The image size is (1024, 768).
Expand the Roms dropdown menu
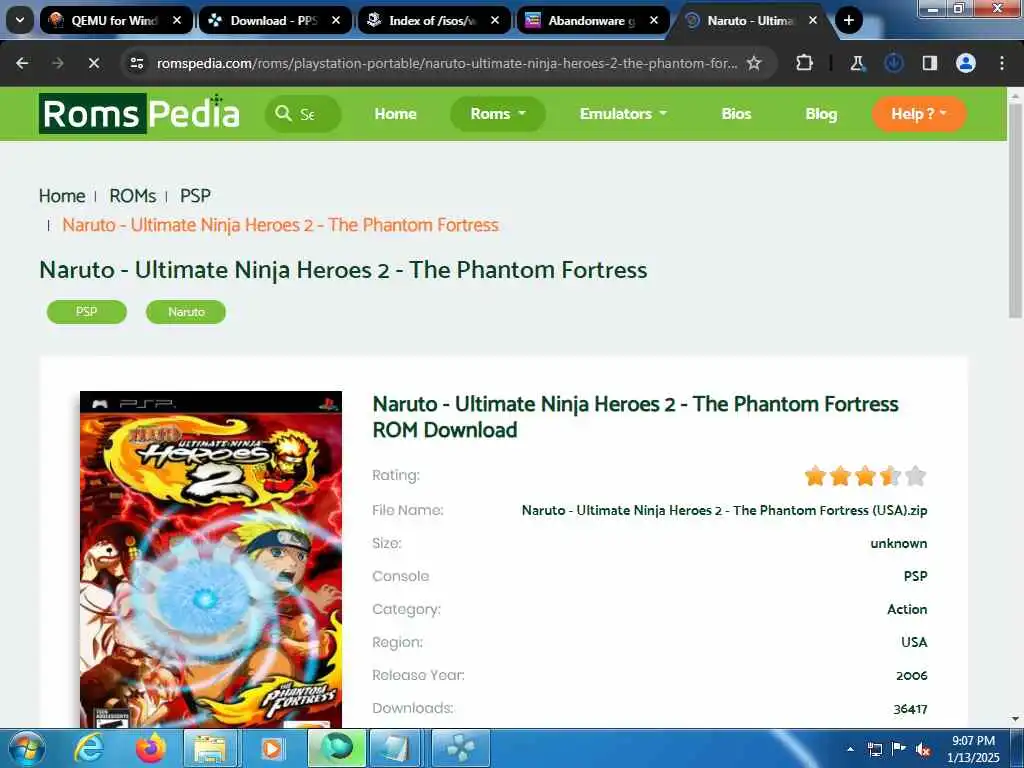pos(498,114)
